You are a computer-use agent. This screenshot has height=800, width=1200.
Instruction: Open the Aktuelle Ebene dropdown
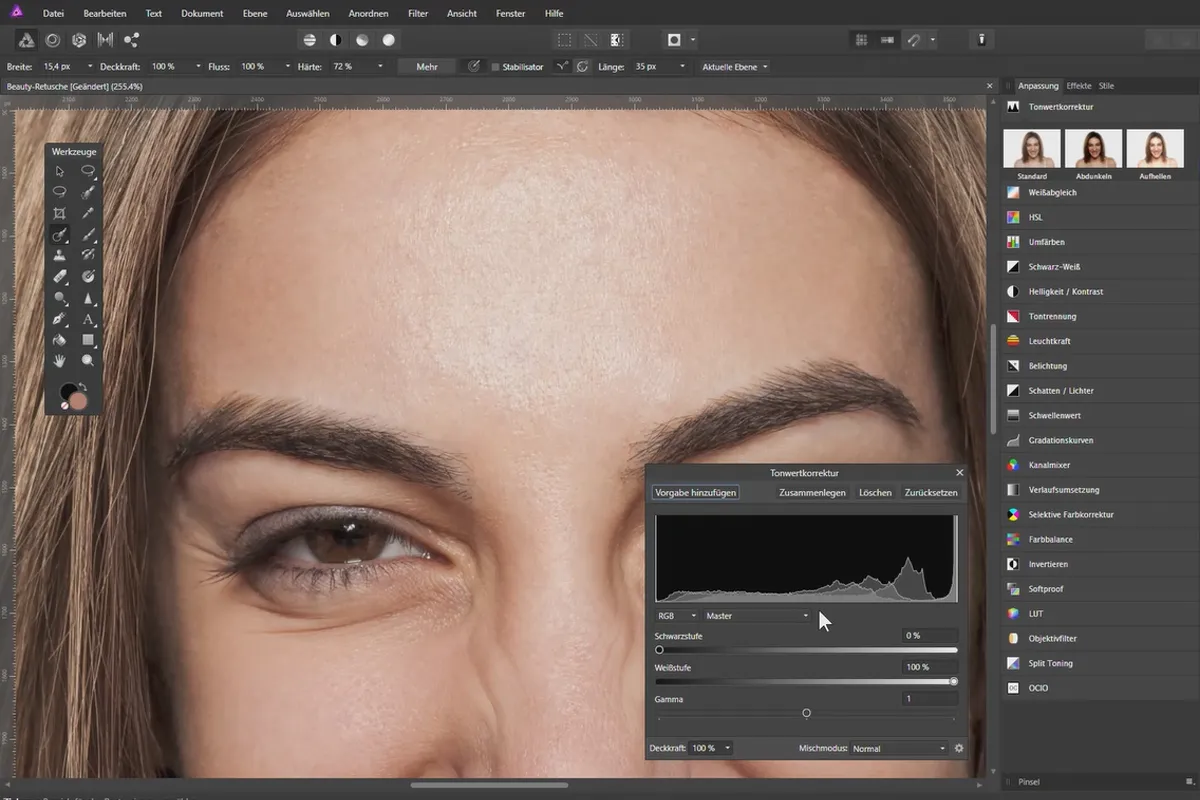[x=735, y=67]
